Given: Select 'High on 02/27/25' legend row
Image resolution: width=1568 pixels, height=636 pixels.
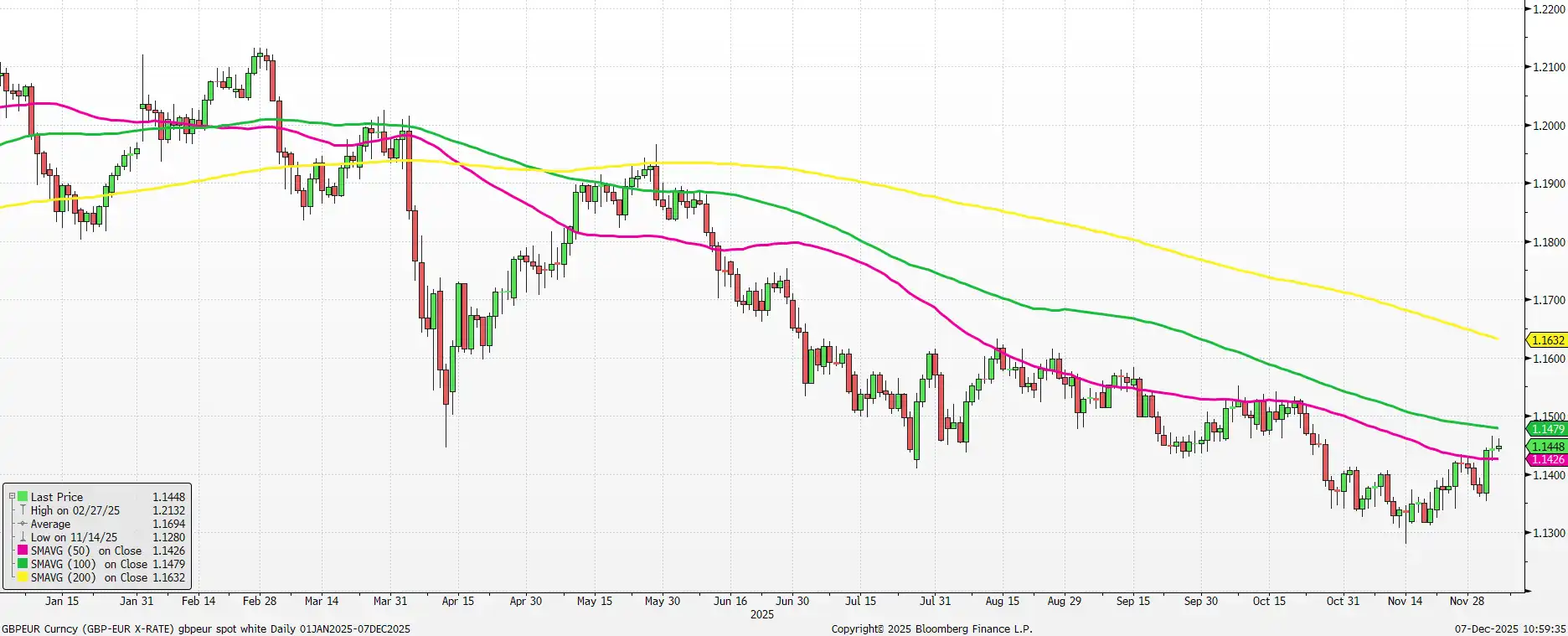Looking at the screenshot, I should click(75, 510).
